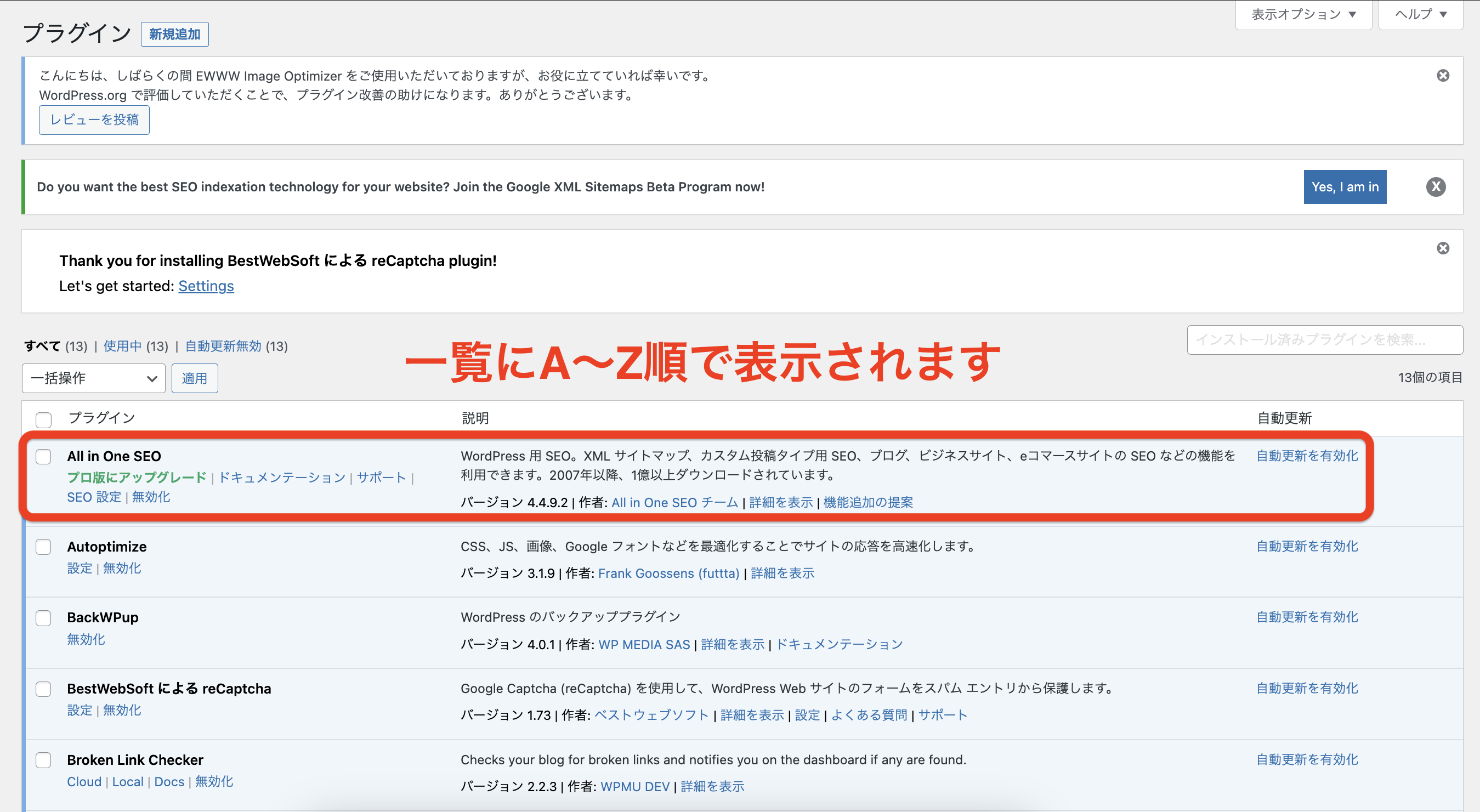Focus the installed plugins search field

point(1325,340)
